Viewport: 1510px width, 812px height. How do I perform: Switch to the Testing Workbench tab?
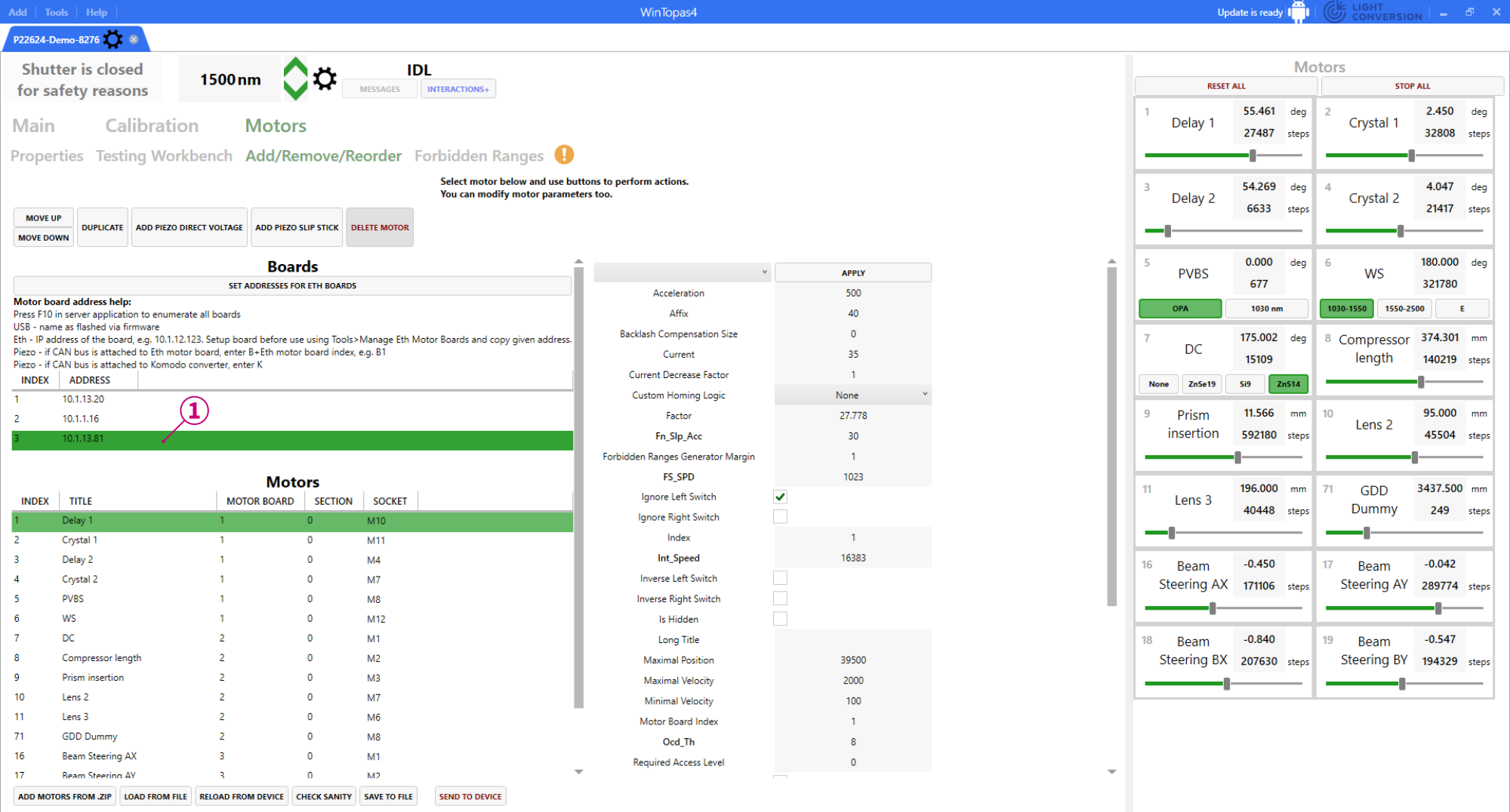(164, 155)
